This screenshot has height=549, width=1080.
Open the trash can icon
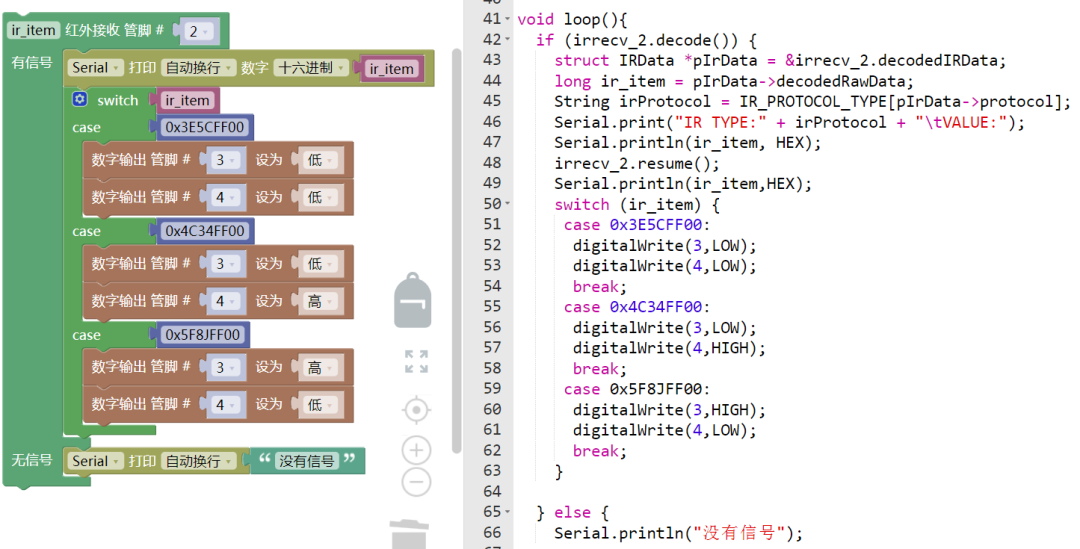pos(409,534)
